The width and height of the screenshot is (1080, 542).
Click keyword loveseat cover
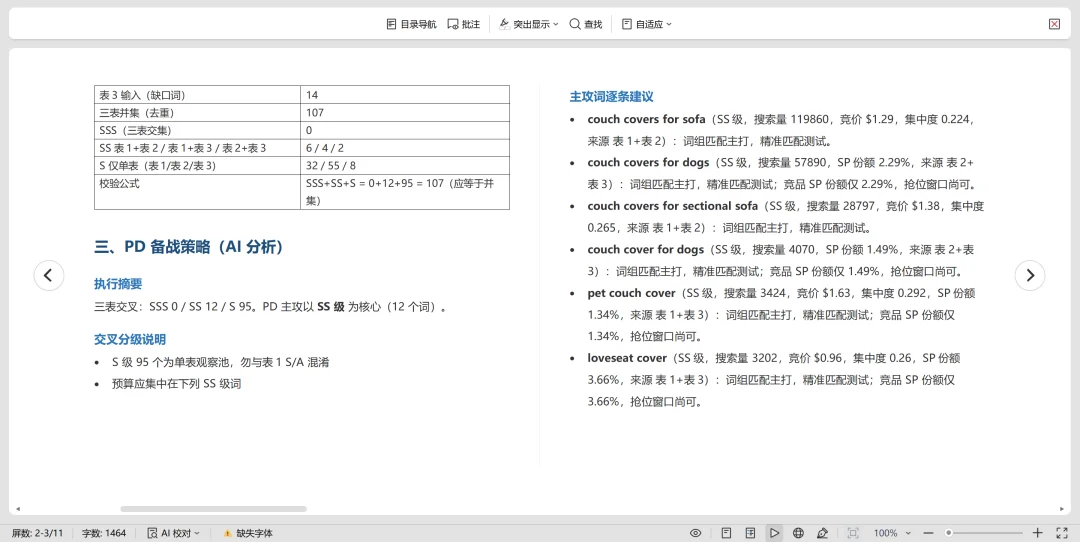tap(627, 358)
